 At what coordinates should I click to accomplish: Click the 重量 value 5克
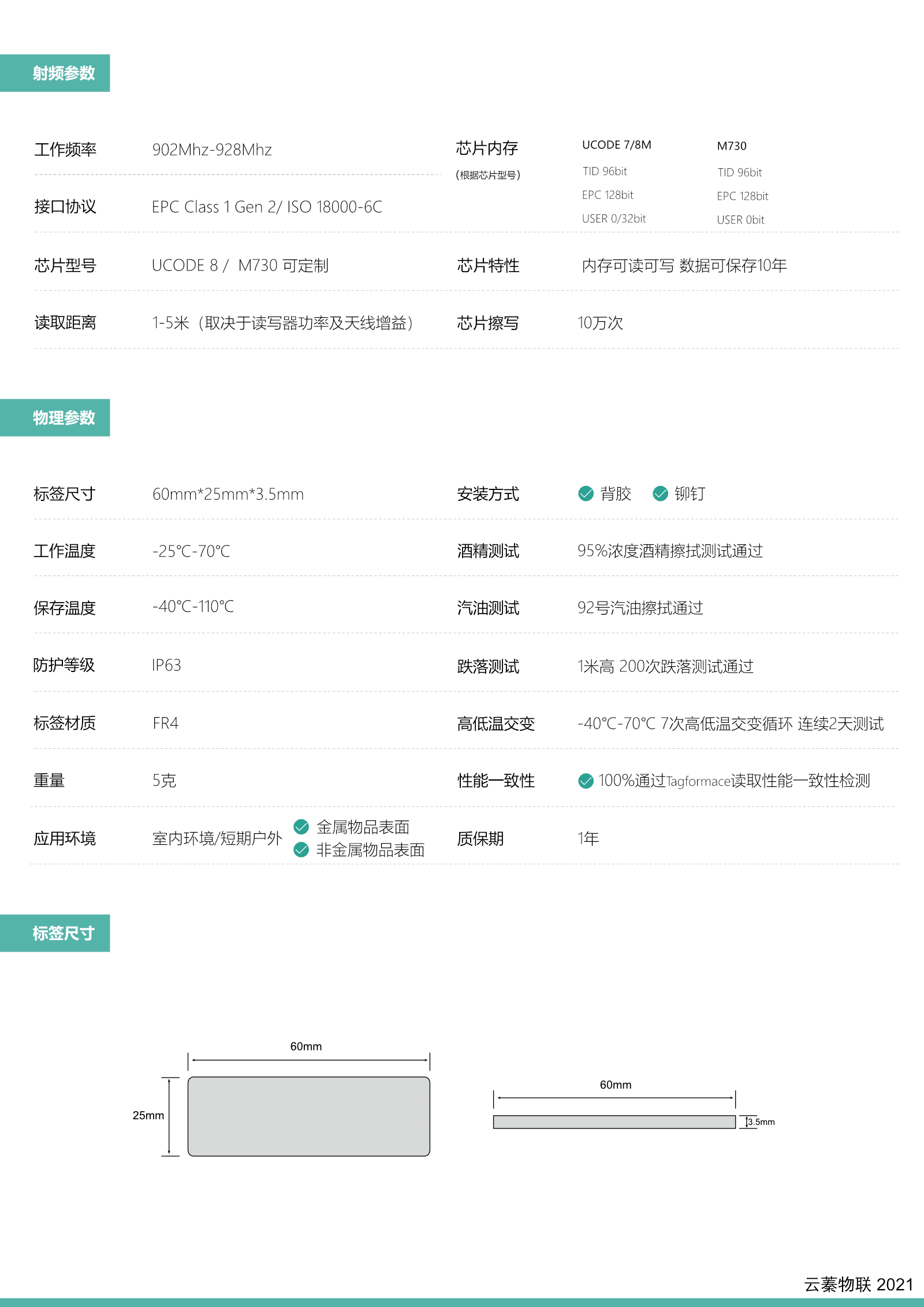click(164, 781)
